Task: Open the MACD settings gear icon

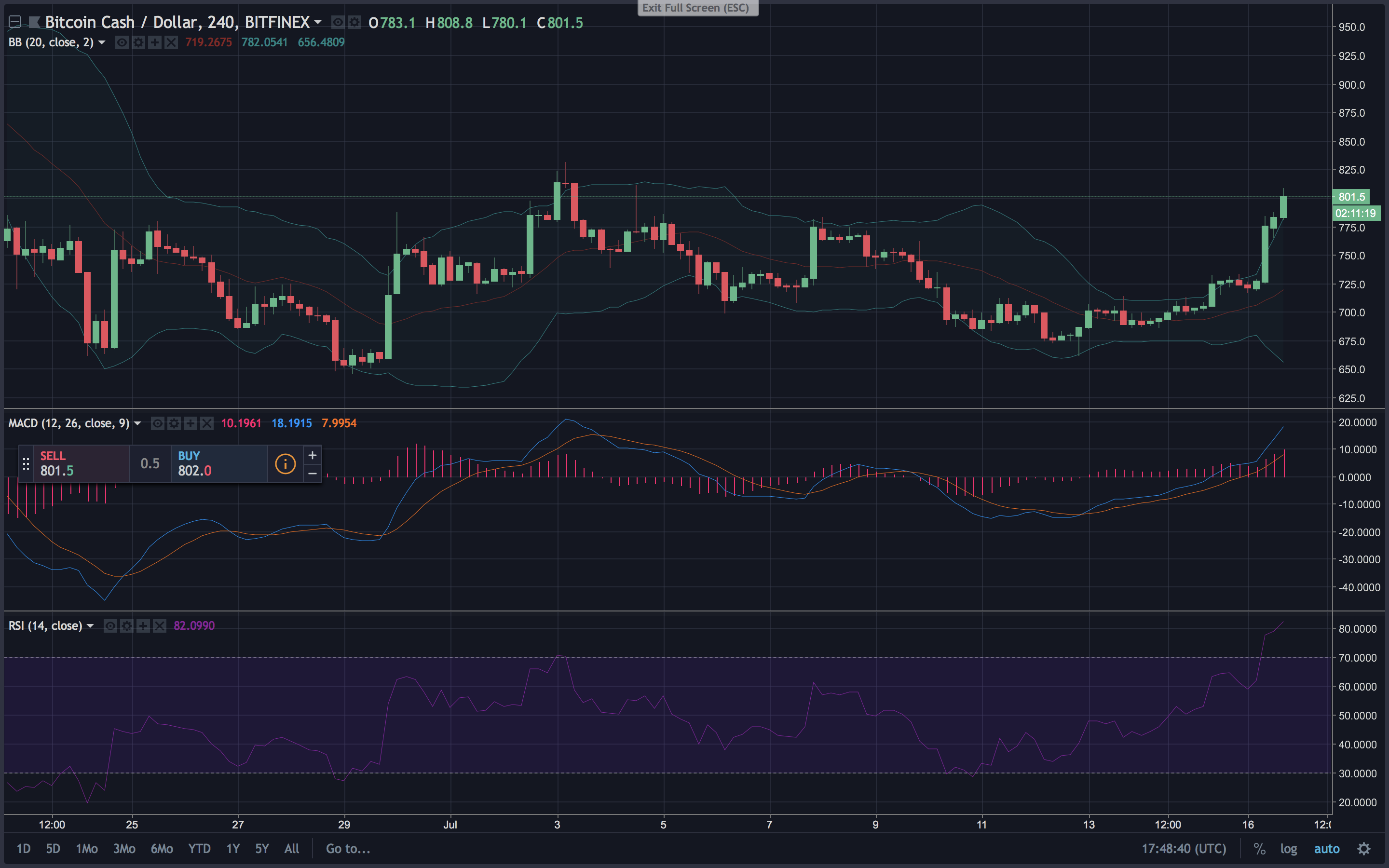Action: 174,423
